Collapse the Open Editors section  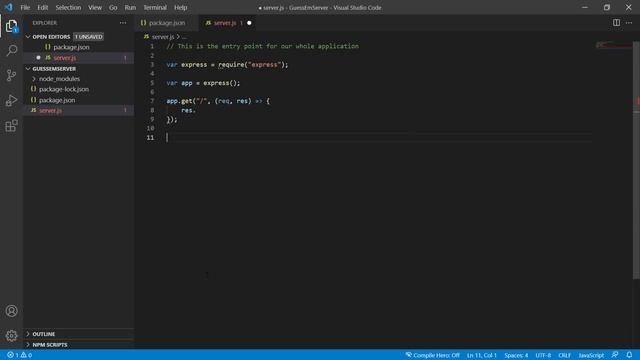click(28, 37)
